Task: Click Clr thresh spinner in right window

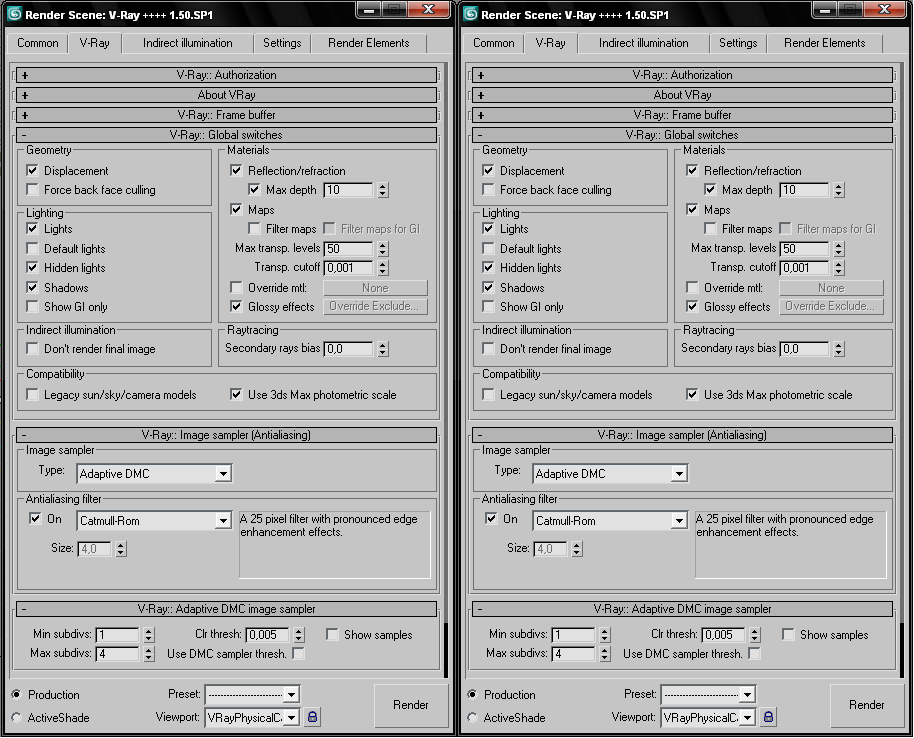Action: pos(754,635)
